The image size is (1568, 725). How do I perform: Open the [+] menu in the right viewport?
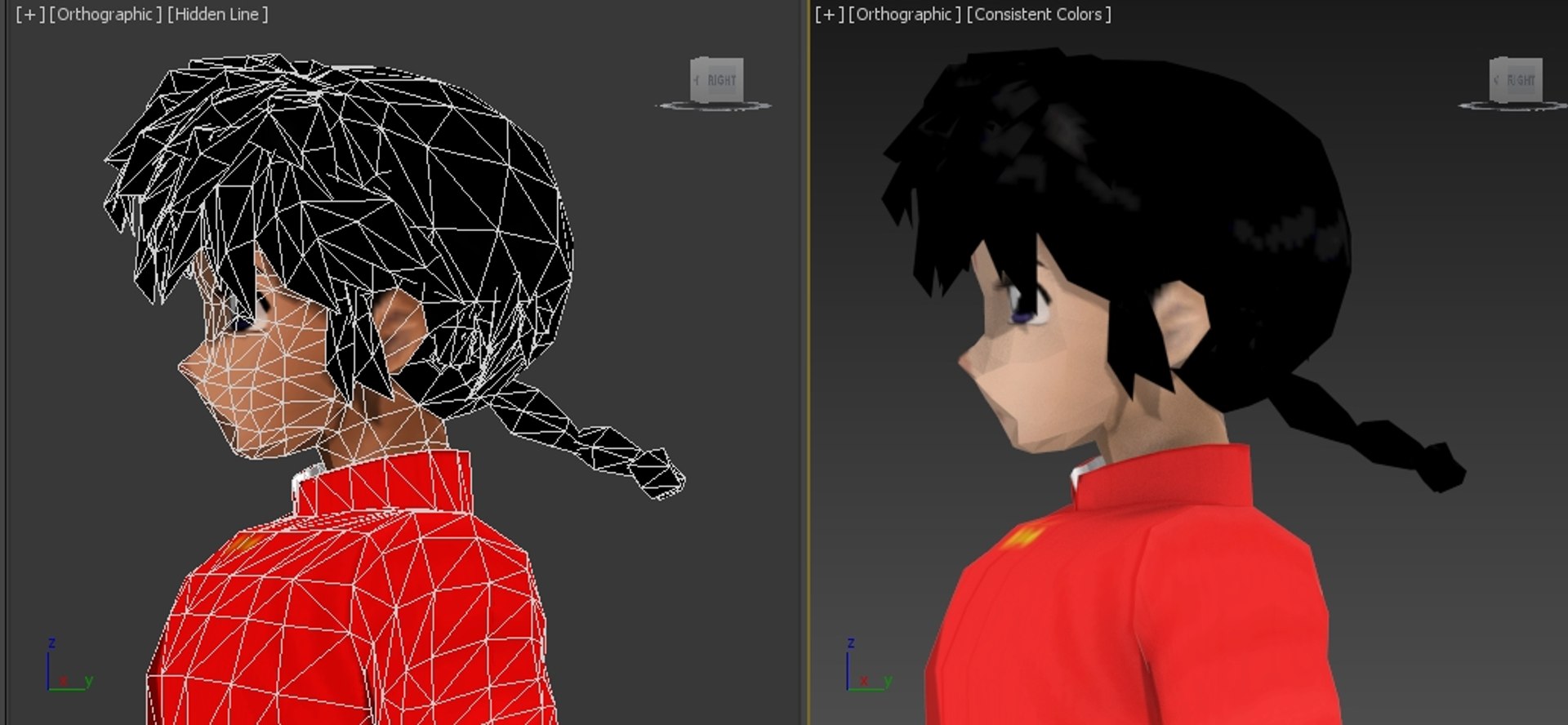pyautogui.click(x=830, y=15)
